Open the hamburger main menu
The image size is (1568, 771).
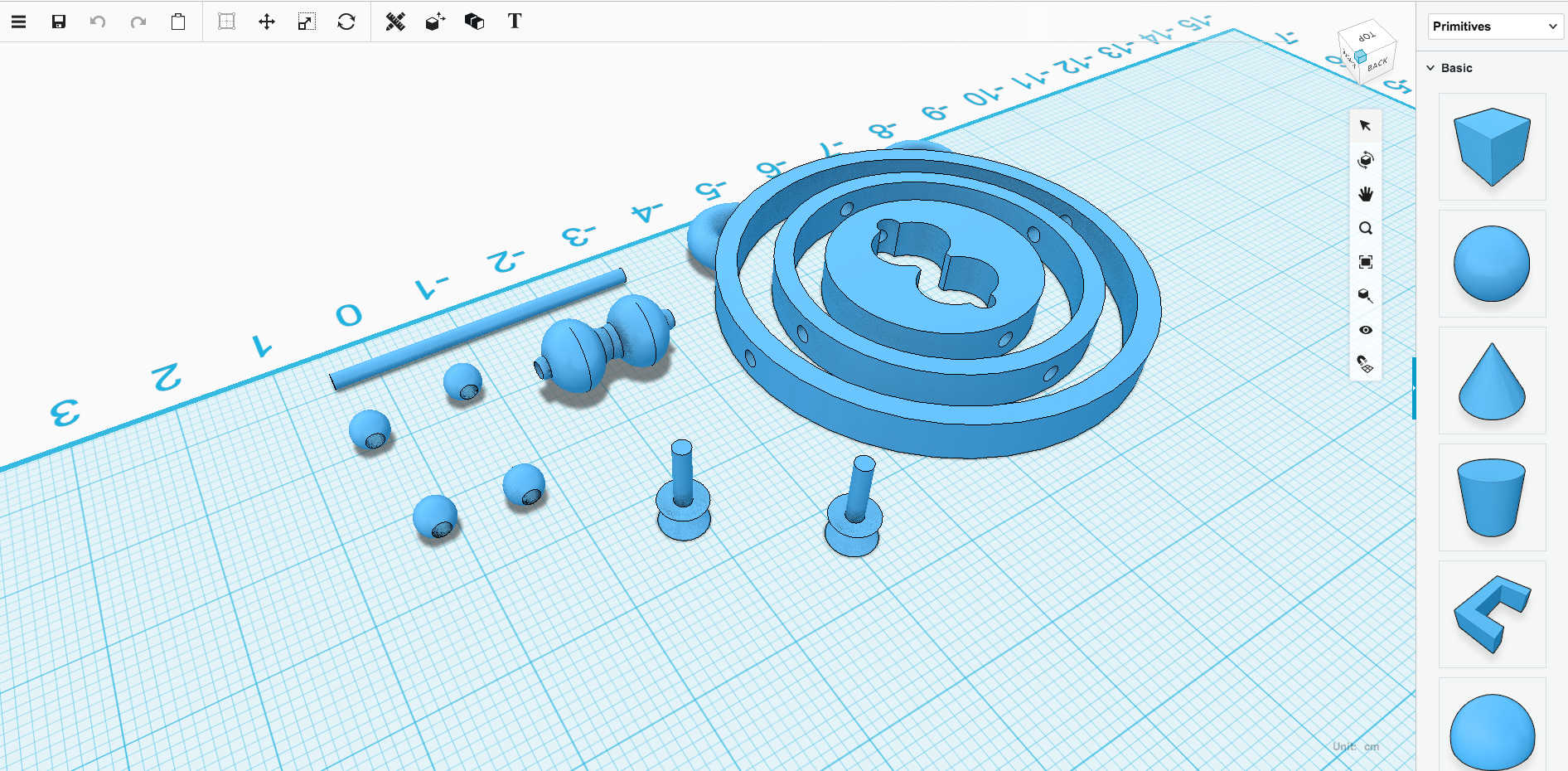18,22
